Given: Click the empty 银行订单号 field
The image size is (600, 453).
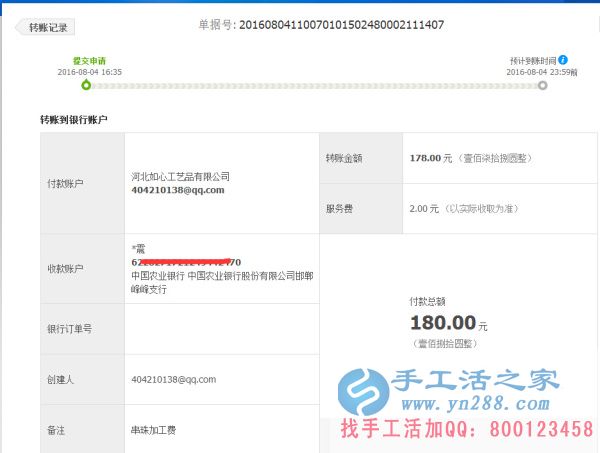Looking at the screenshot, I should (220, 329).
